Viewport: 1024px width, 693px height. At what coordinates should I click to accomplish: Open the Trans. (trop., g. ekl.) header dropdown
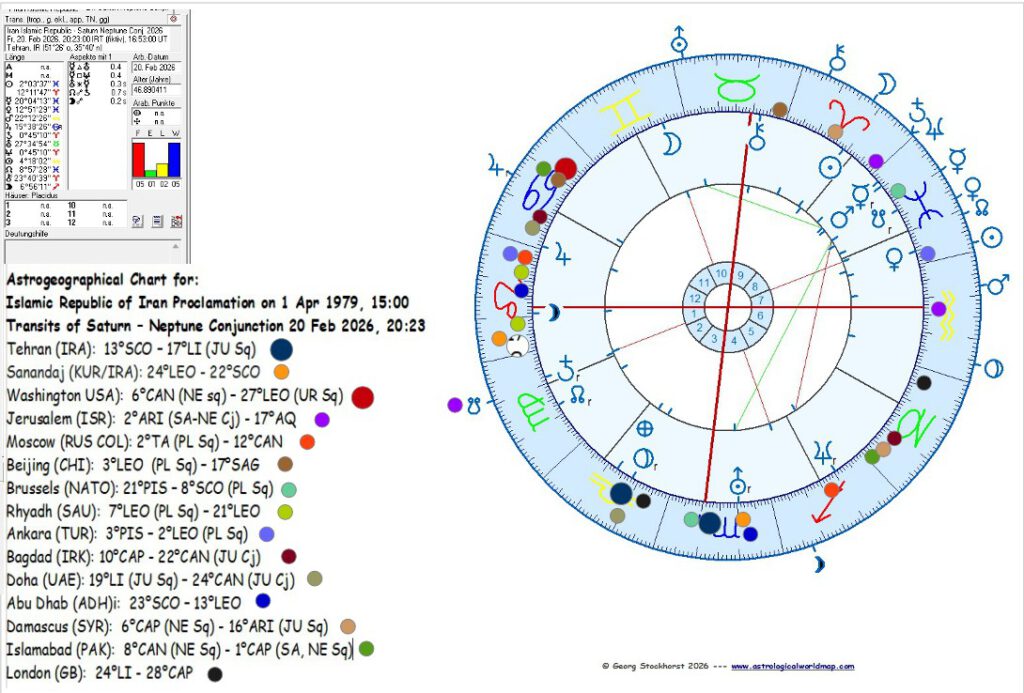tap(80, 19)
